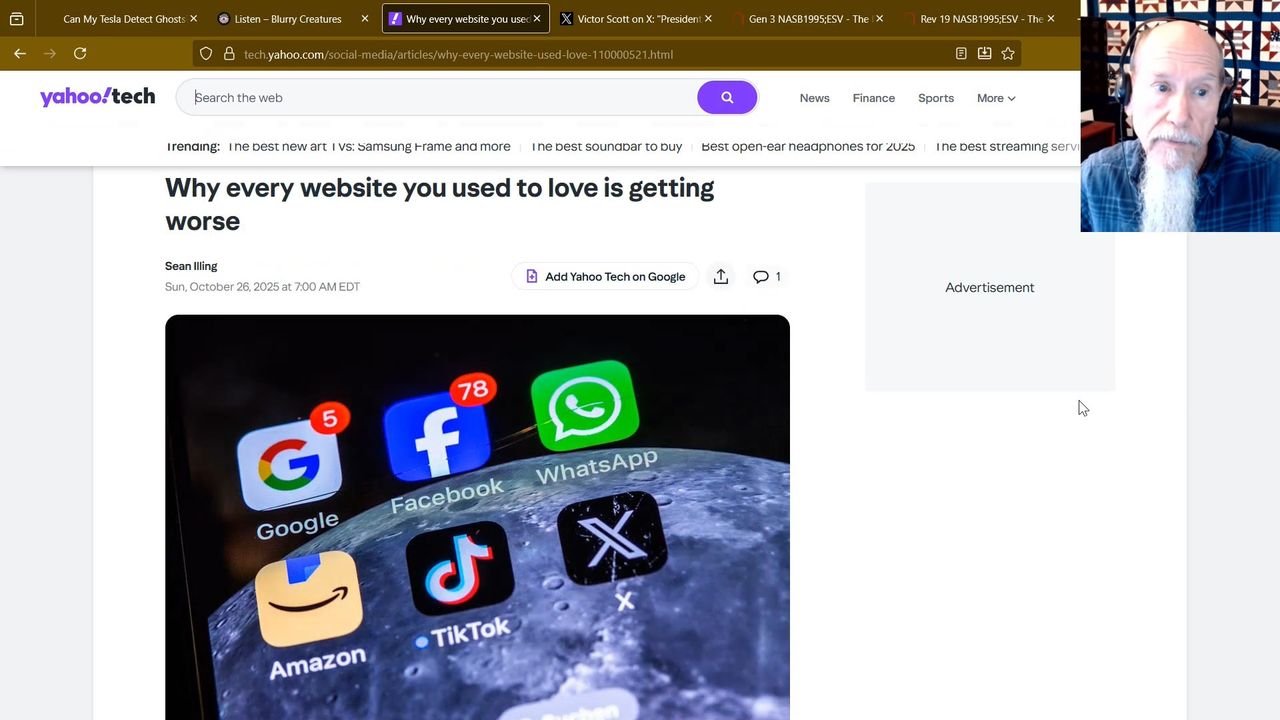Open trending link about best soundbar
The height and width of the screenshot is (720, 1280).
click(606, 146)
